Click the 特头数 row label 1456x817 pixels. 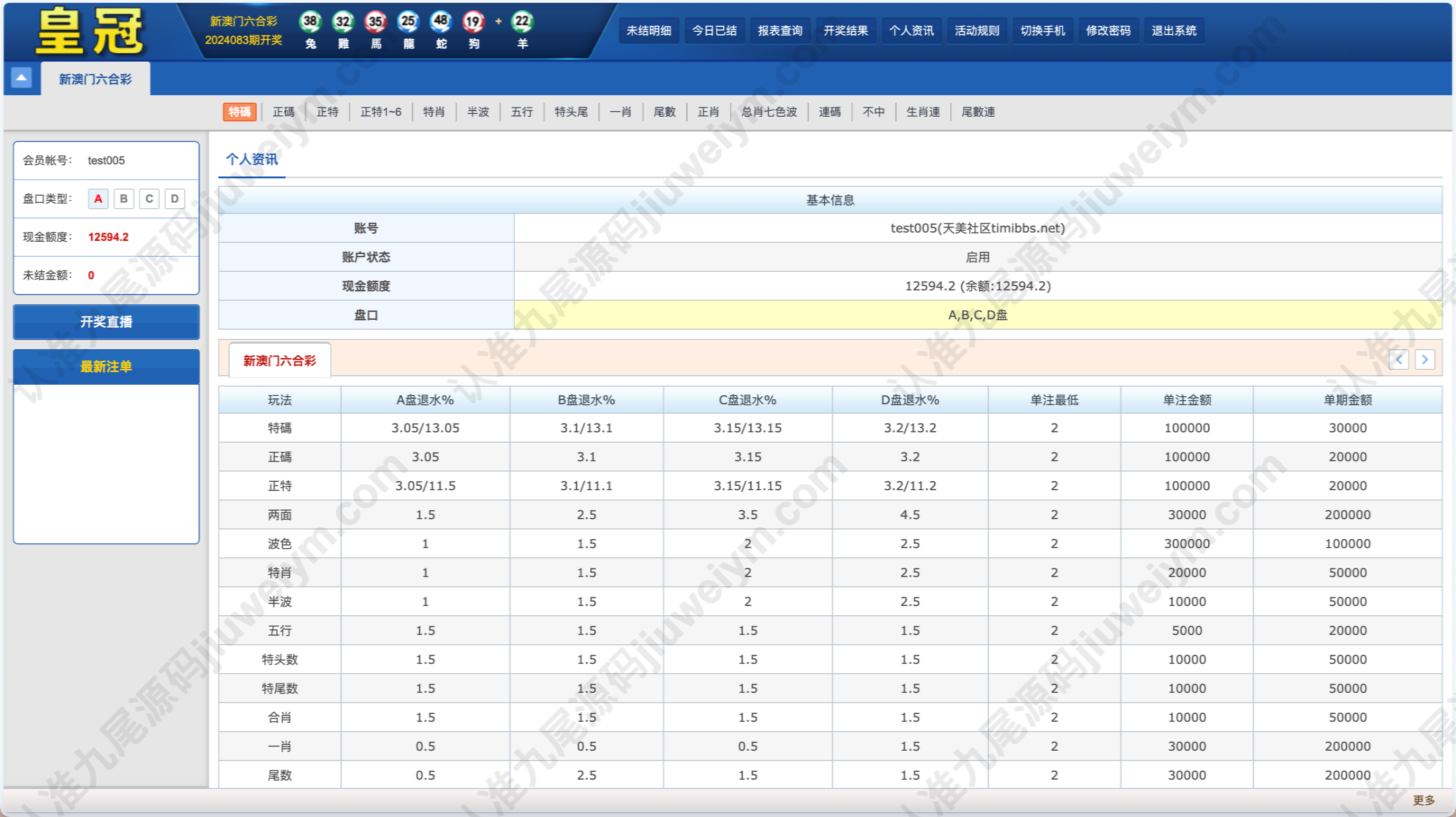pyautogui.click(x=280, y=659)
